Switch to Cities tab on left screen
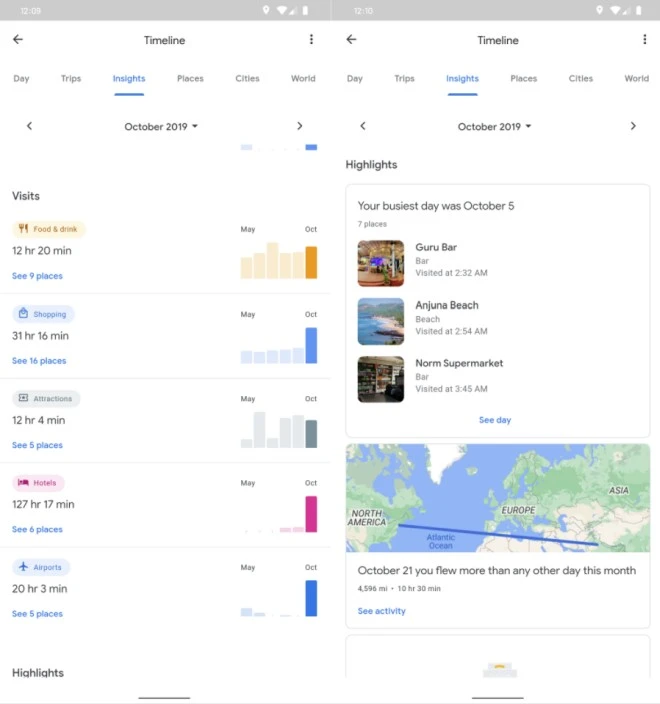Image resolution: width=660 pixels, height=704 pixels. tap(247, 79)
